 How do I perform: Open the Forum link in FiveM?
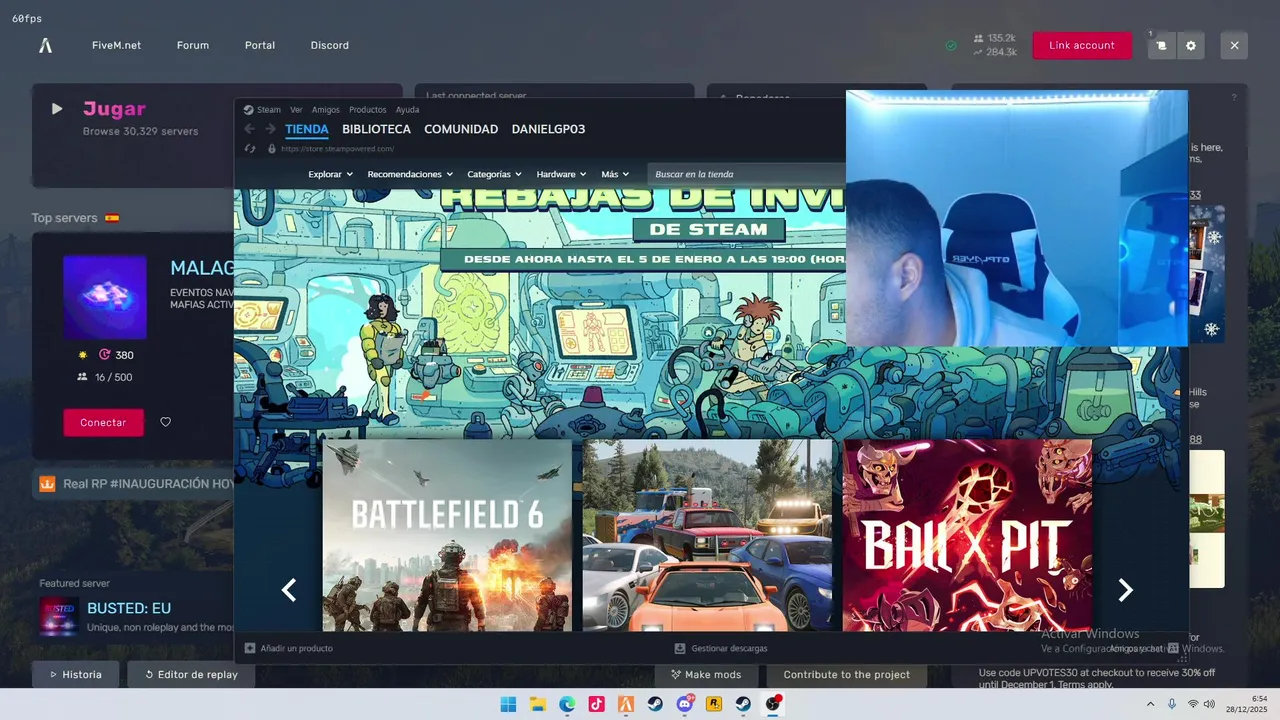(x=193, y=45)
